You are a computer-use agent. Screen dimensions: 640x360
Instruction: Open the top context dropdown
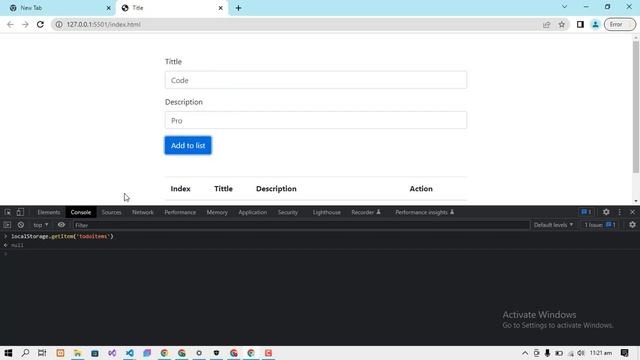[x=40, y=225]
